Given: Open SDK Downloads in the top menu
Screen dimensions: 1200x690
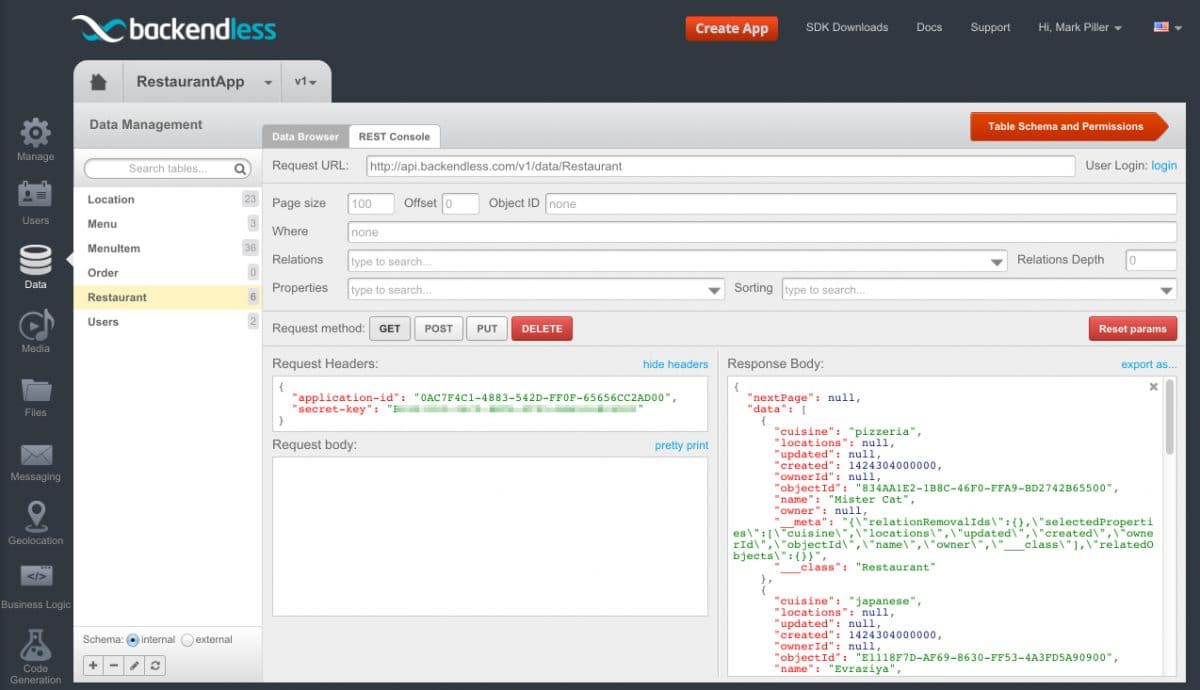Looking at the screenshot, I should (847, 28).
